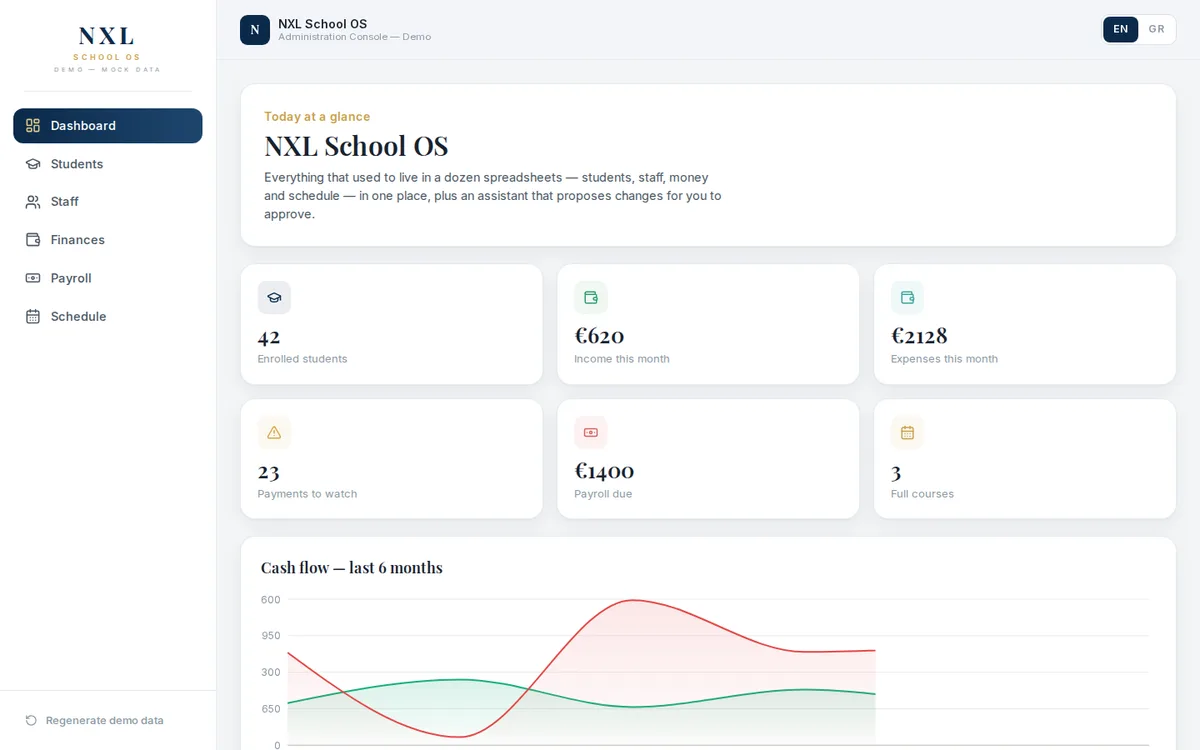This screenshot has width=1200, height=750.
Task: Click the Students graduation cap icon
Action: pos(33,164)
